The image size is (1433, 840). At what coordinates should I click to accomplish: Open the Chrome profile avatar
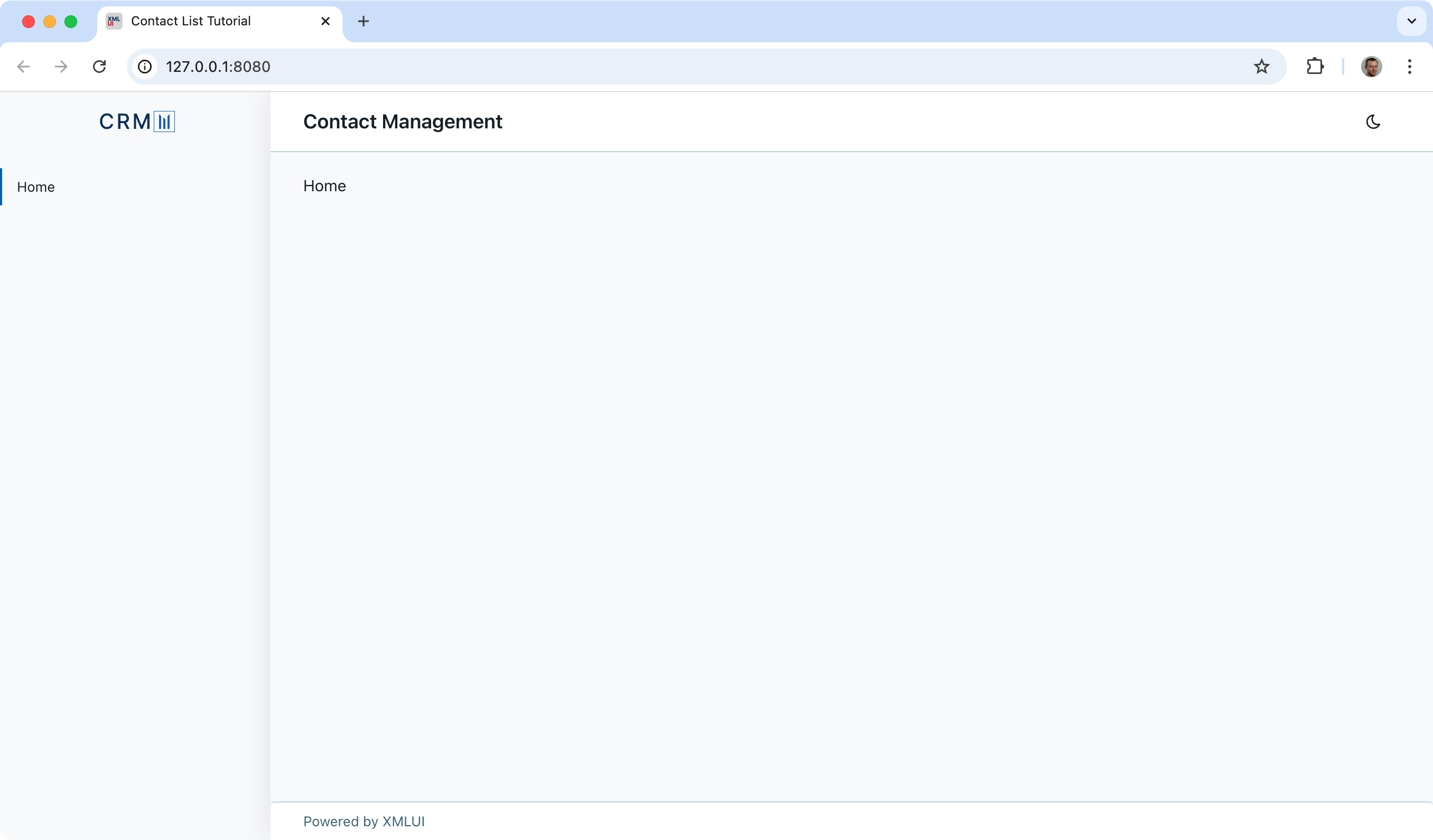click(x=1371, y=67)
